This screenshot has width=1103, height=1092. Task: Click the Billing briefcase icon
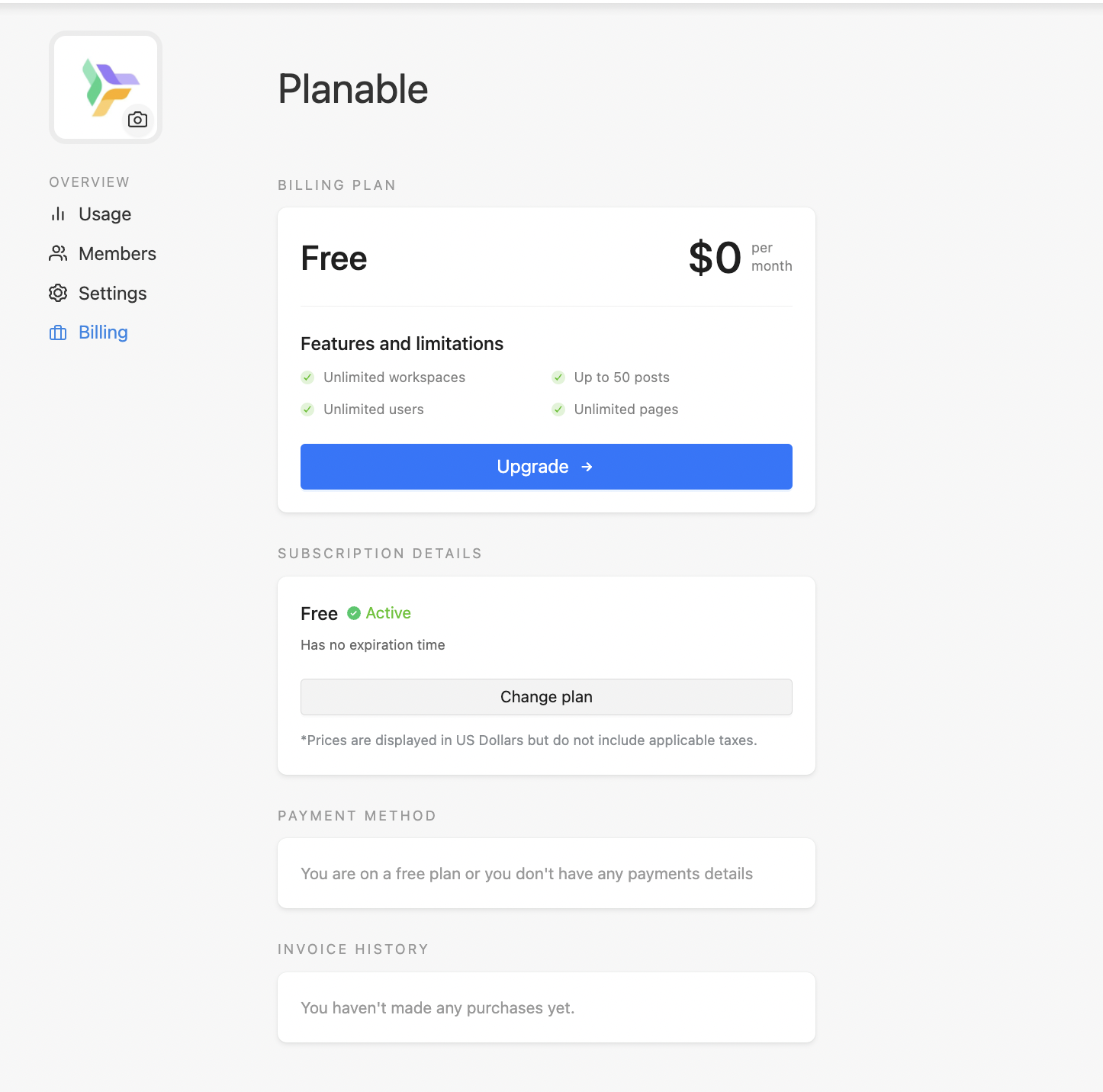(x=58, y=333)
